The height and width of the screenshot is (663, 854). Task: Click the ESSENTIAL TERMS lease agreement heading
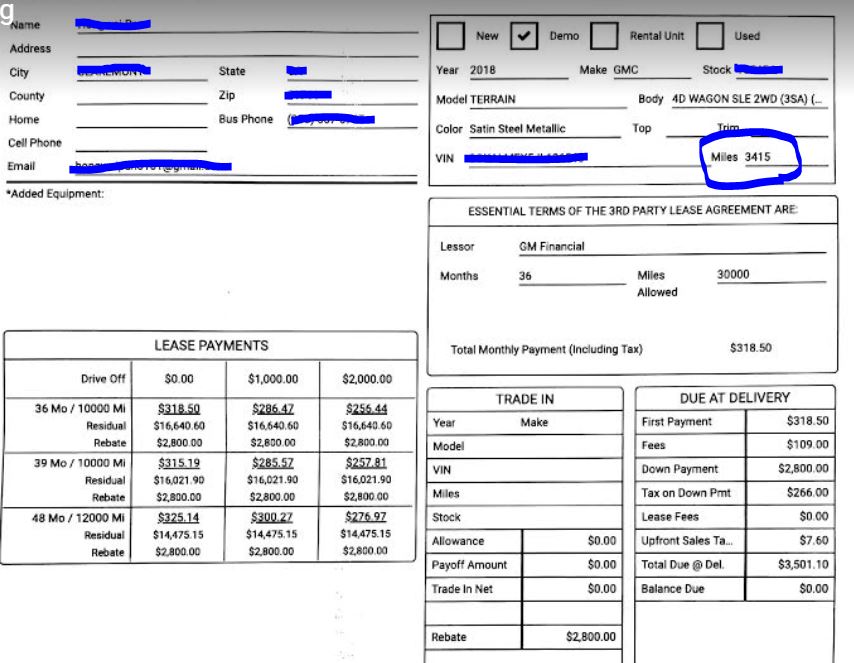coord(632,211)
